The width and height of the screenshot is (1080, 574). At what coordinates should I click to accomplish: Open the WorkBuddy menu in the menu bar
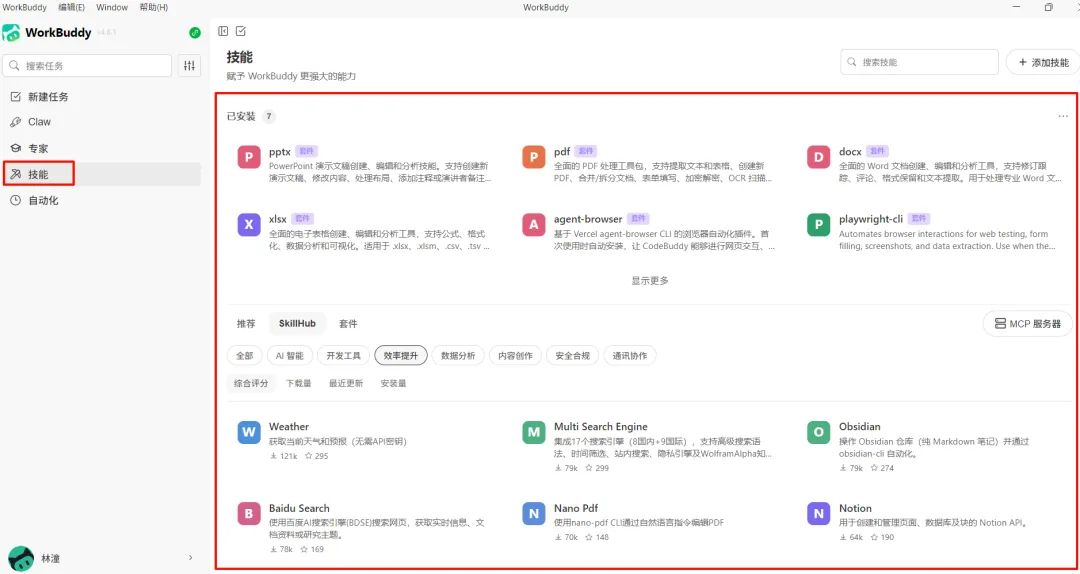(x=25, y=7)
